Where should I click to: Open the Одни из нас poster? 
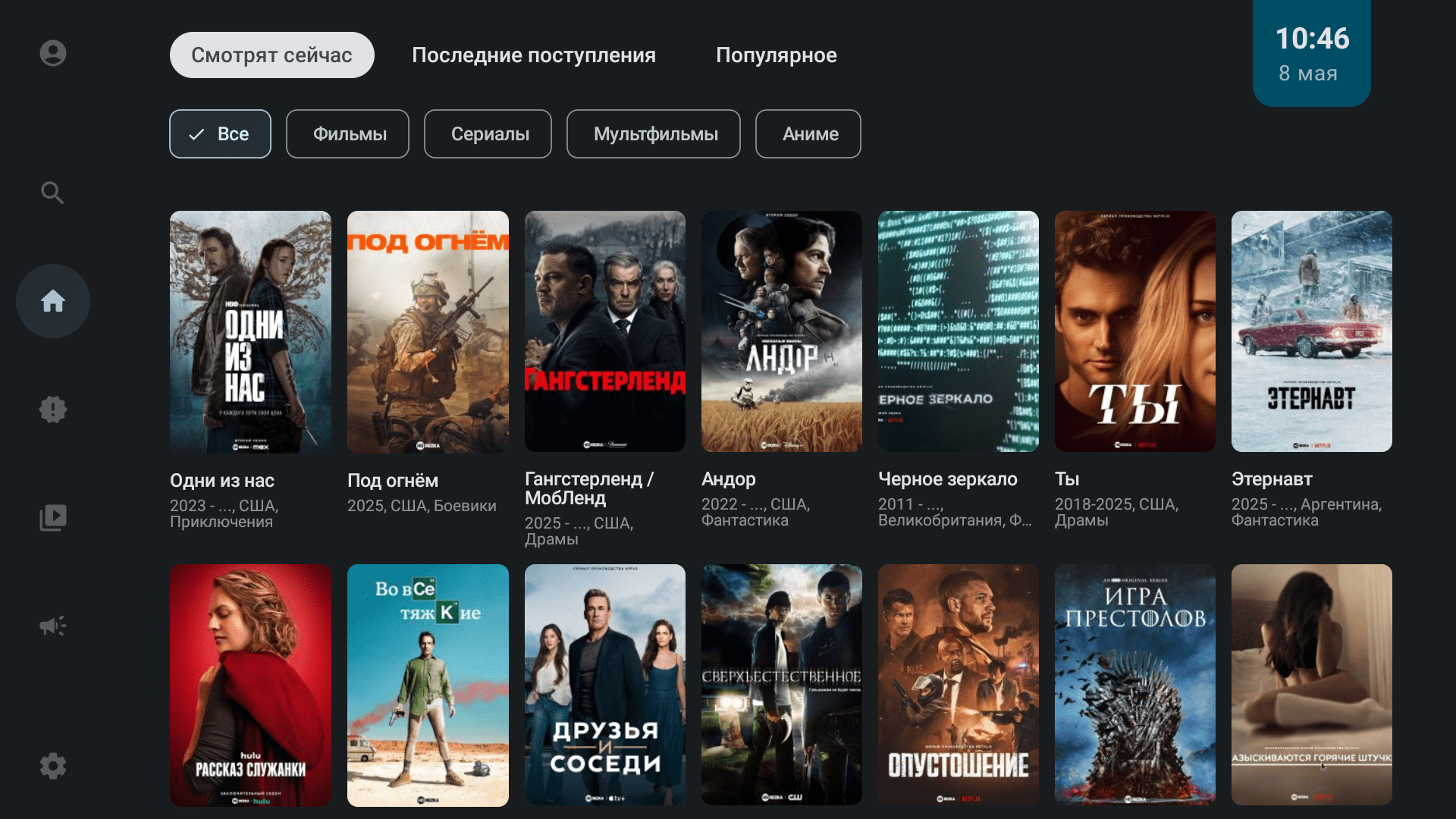point(250,331)
